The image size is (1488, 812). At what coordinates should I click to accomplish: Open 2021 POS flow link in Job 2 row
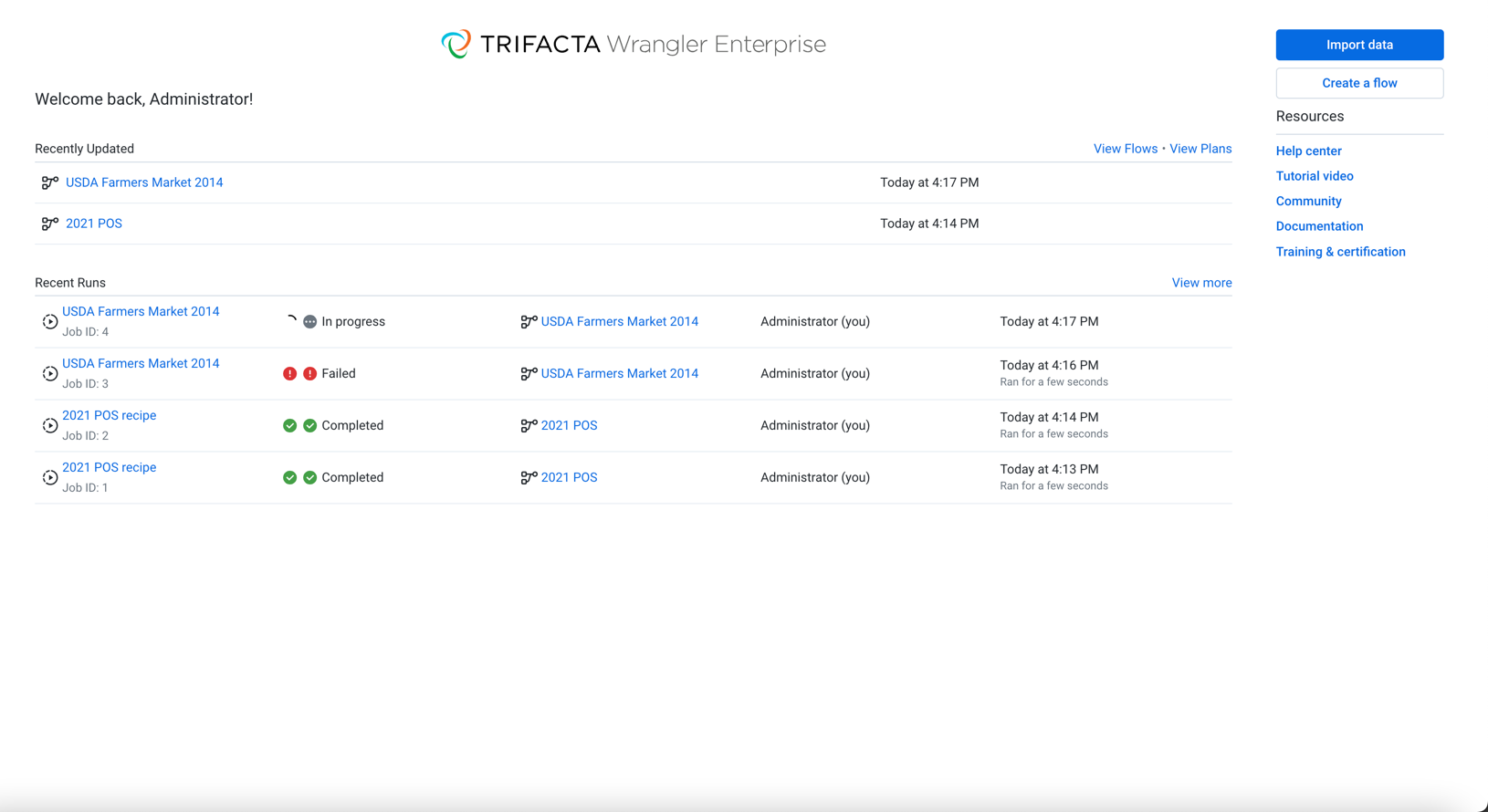[x=569, y=425]
